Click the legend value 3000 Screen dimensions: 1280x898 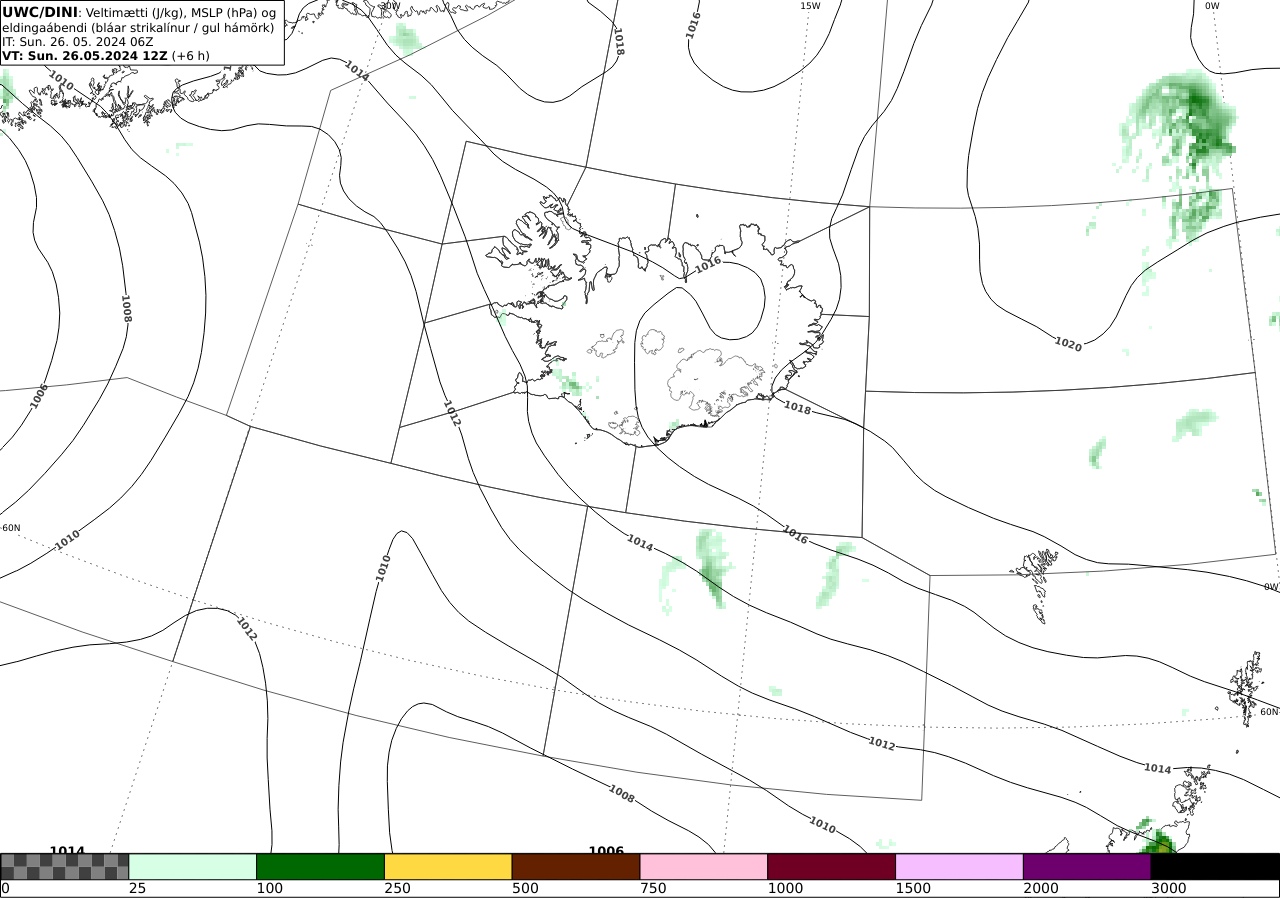click(1169, 888)
